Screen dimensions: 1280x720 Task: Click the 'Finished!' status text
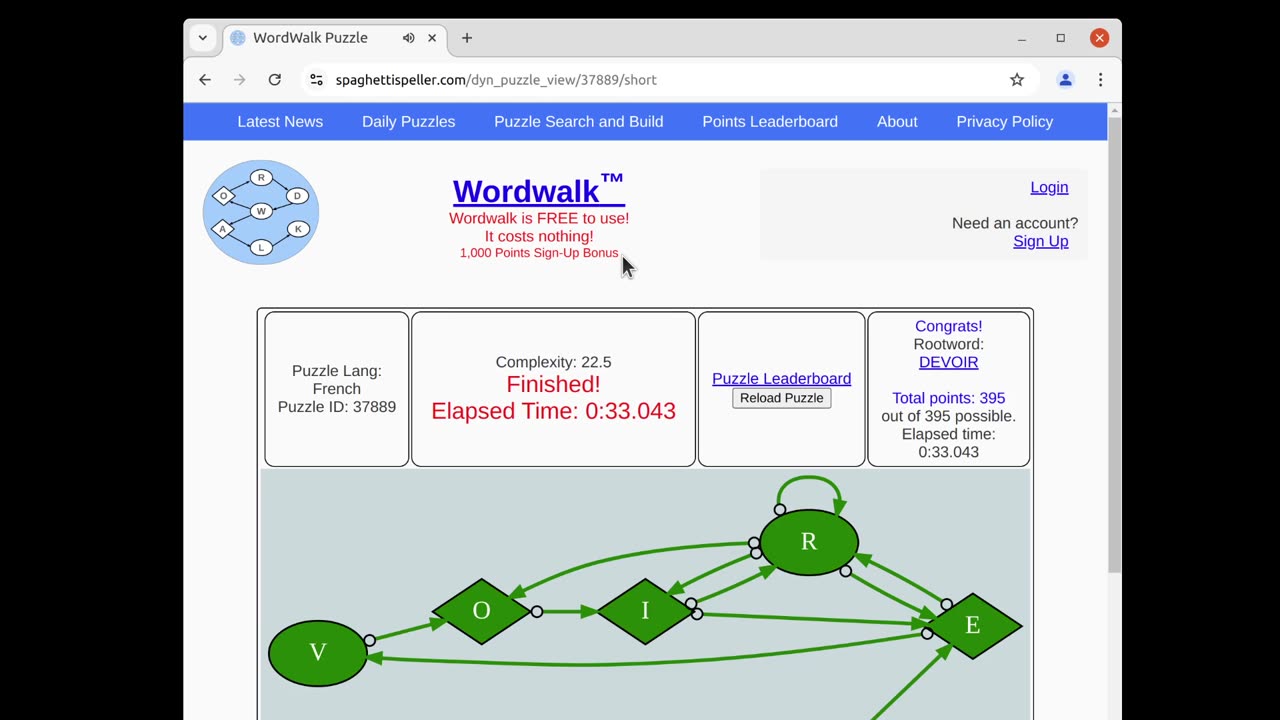pyautogui.click(x=553, y=385)
